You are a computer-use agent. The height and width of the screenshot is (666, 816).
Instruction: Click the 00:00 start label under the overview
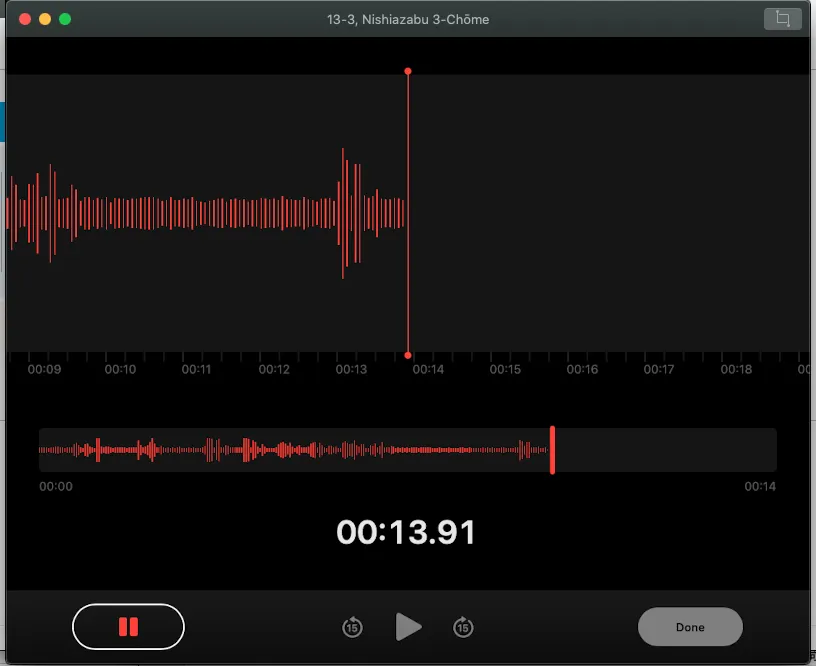tap(56, 487)
